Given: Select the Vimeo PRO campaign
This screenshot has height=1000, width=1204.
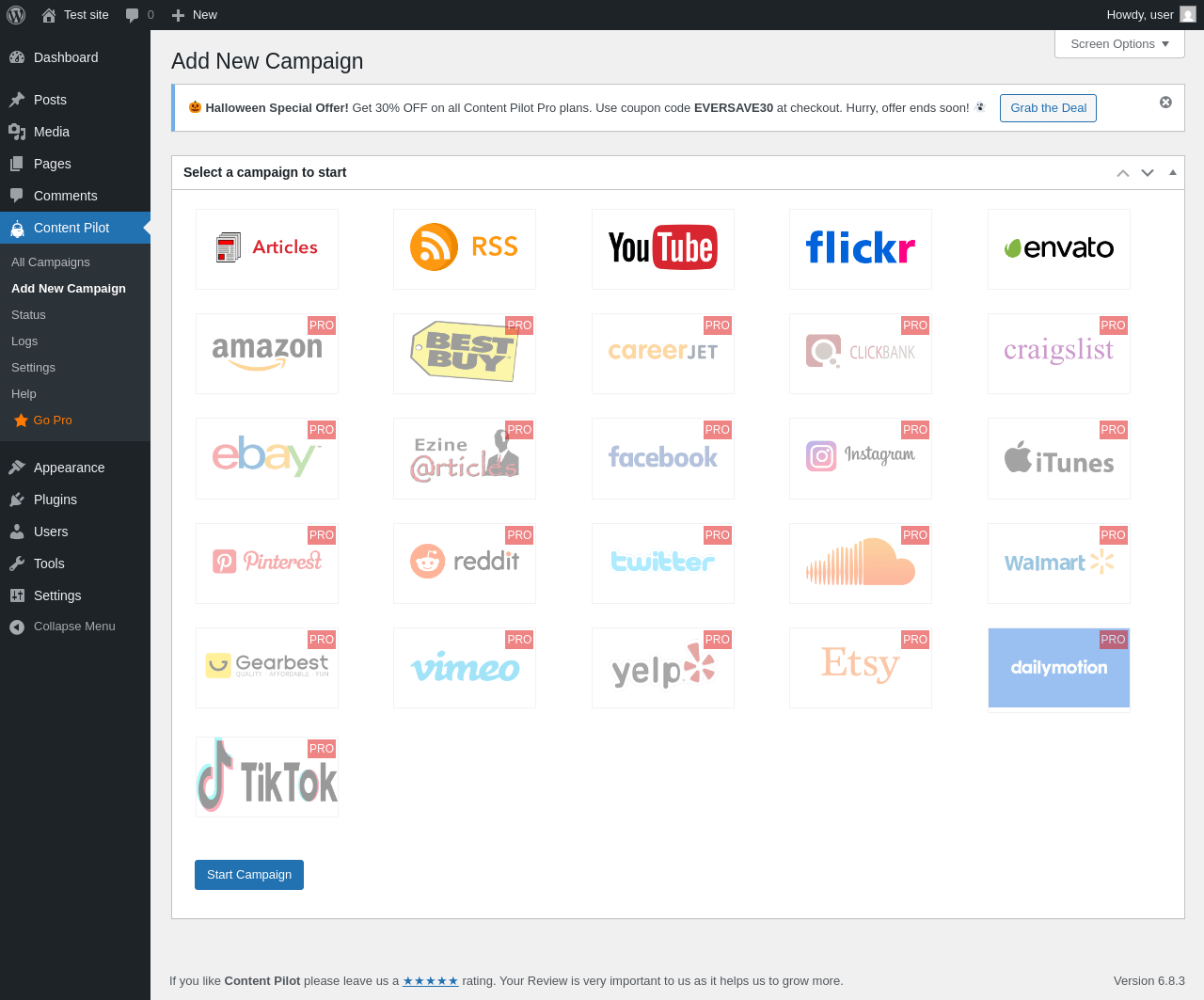Looking at the screenshot, I should tap(465, 668).
